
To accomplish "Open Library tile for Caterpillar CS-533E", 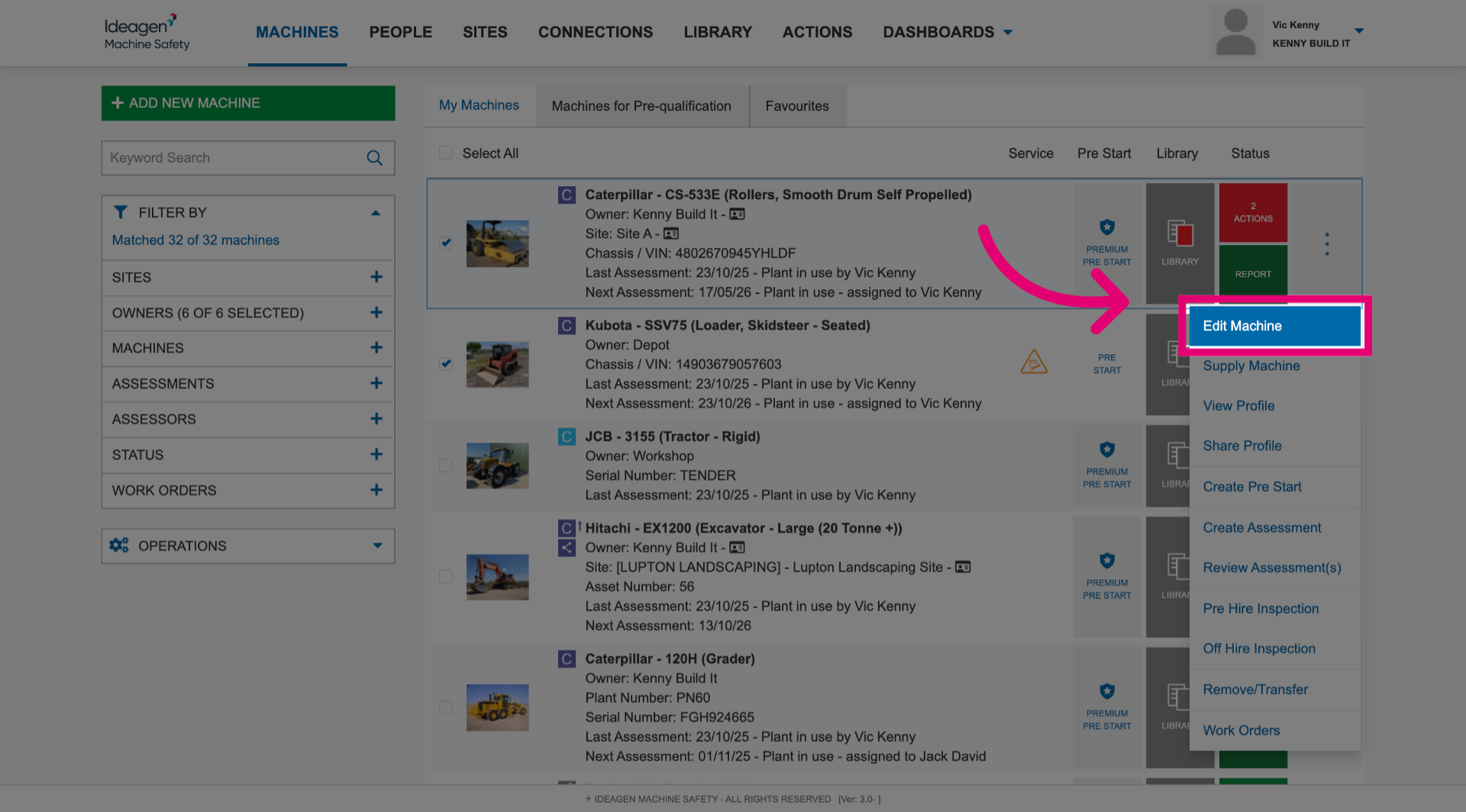I will [x=1180, y=243].
